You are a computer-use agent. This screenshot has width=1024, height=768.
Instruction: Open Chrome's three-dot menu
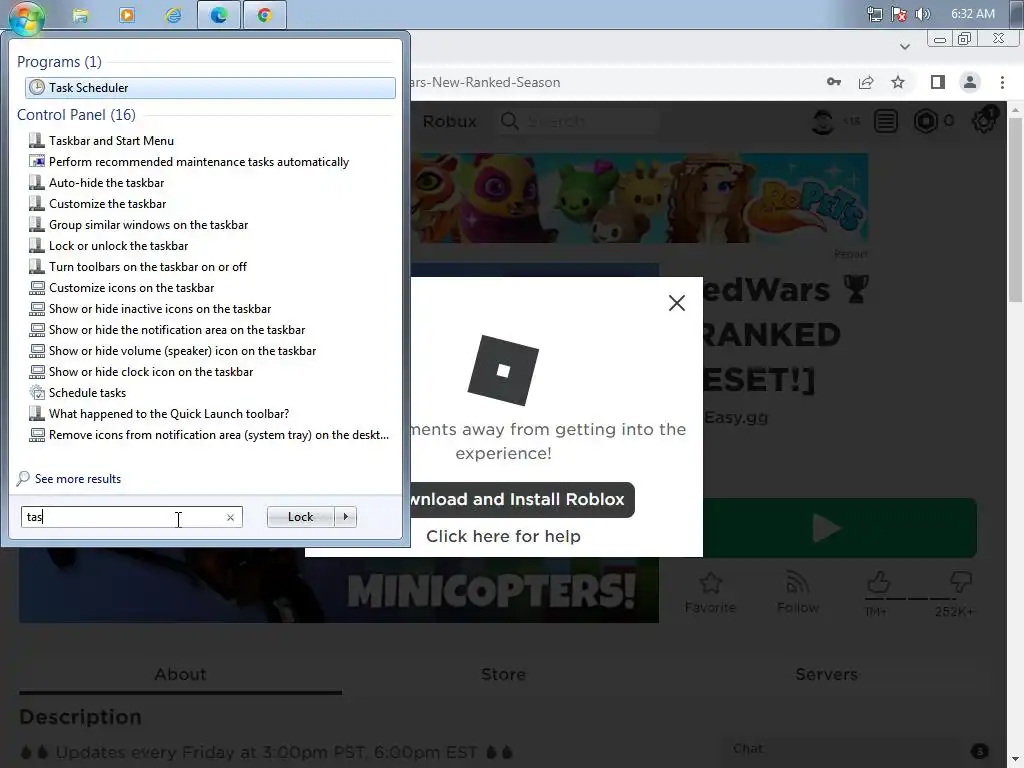(1002, 82)
